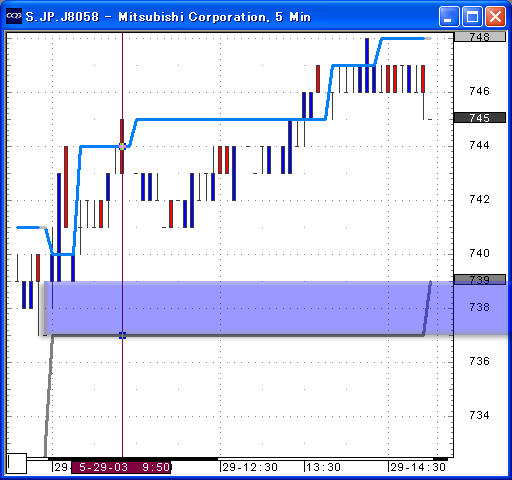The image size is (512, 480).
Task: Click the 739 price marker on scale
Action: (x=480, y=279)
